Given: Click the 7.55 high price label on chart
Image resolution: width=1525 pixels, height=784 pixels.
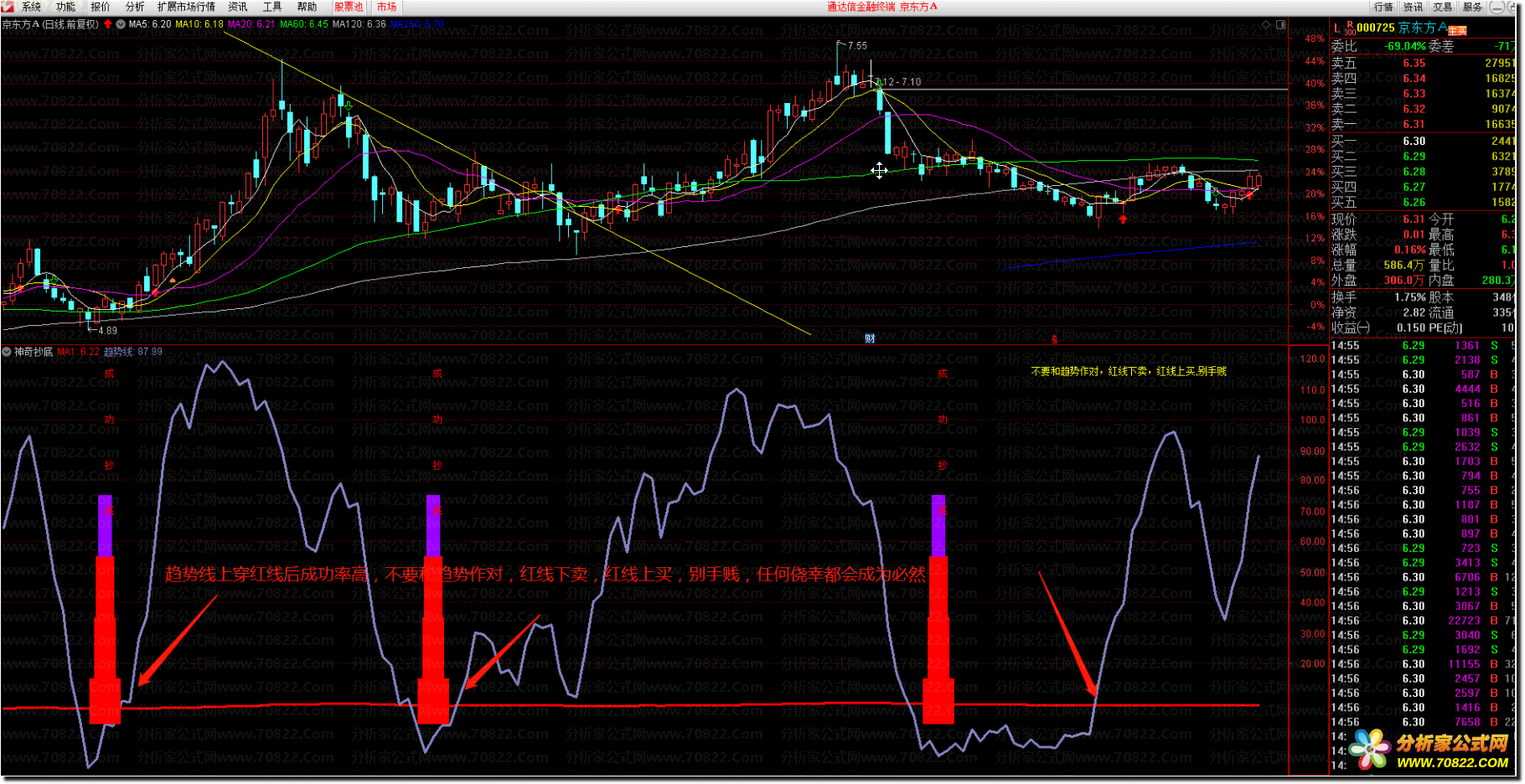Looking at the screenshot, I should pos(857,46).
